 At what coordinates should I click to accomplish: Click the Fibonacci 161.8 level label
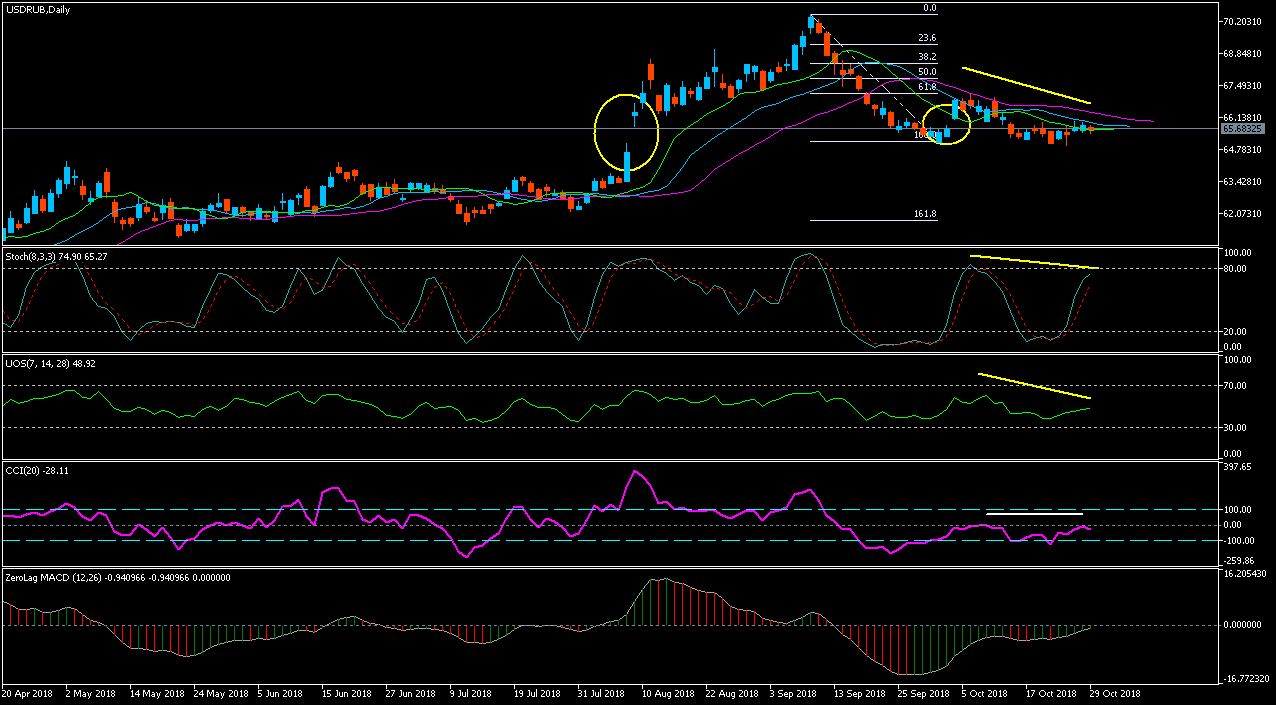click(x=925, y=214)
